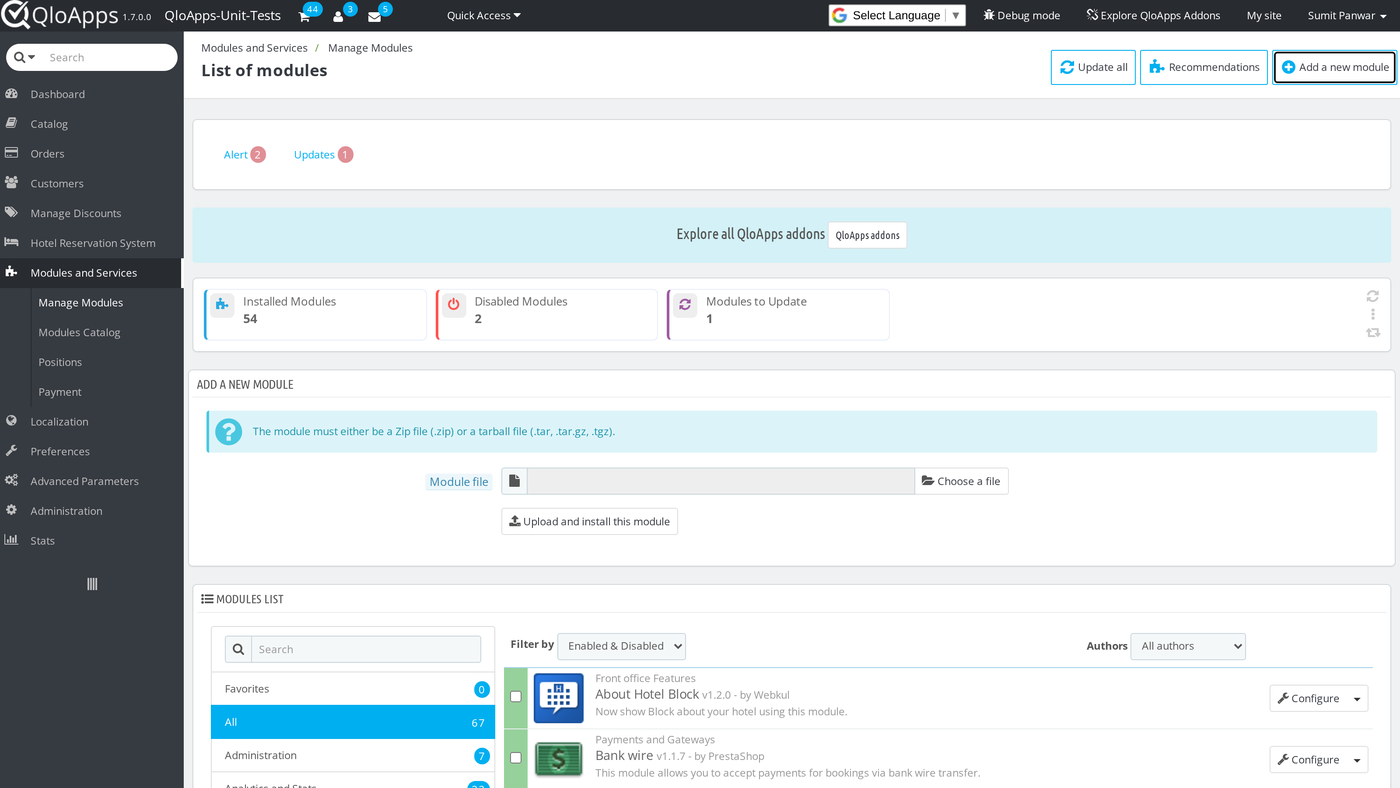This screenshot has width=1400, height=788.
Task: Click the Debug mode bug icon
Action: 989,15
